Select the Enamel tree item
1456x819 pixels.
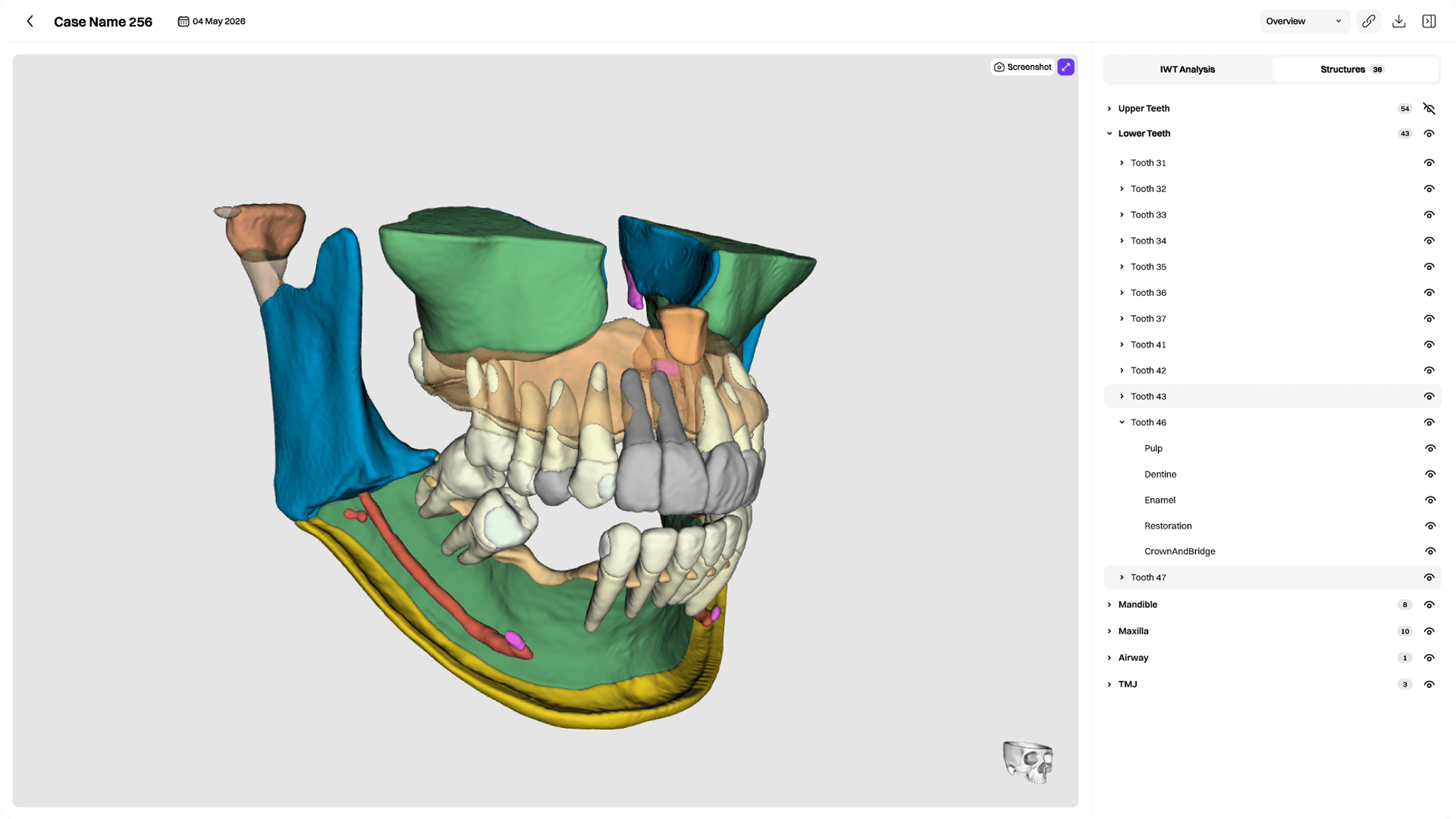1159,500
